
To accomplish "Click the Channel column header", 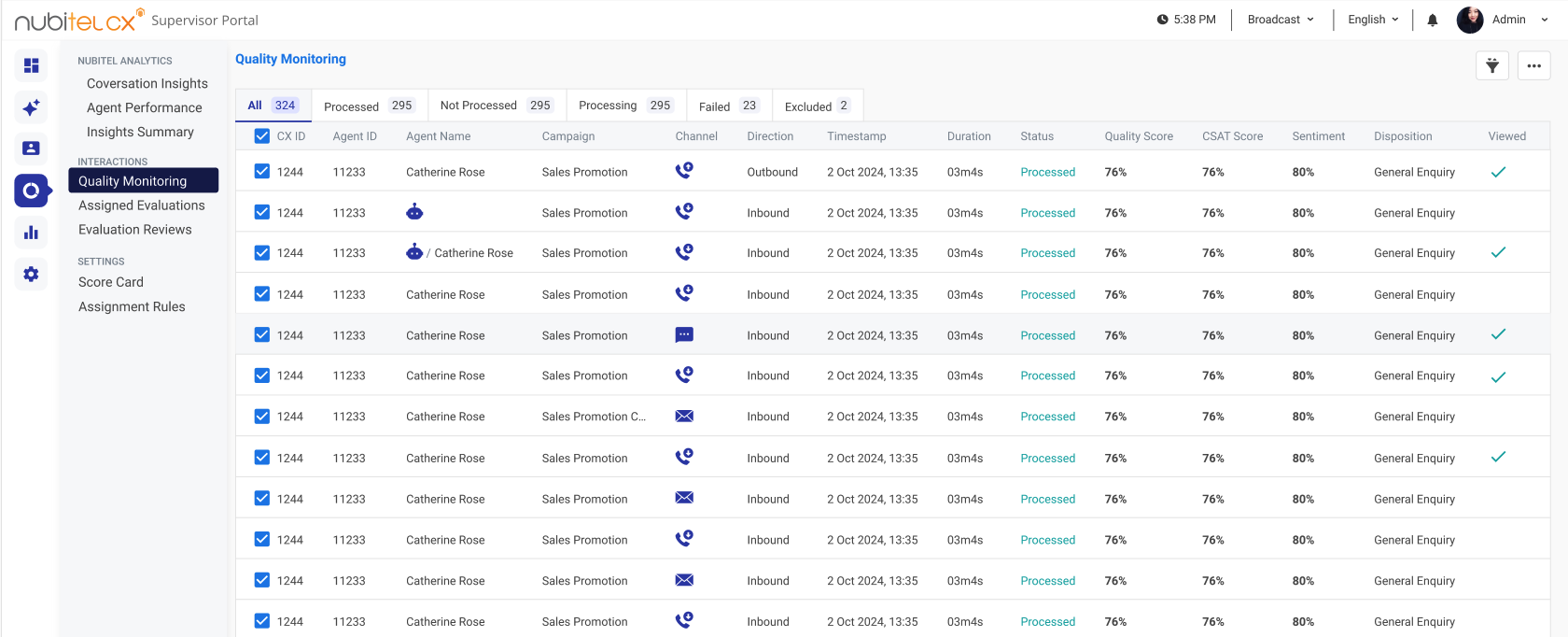I will pos(696,136).
